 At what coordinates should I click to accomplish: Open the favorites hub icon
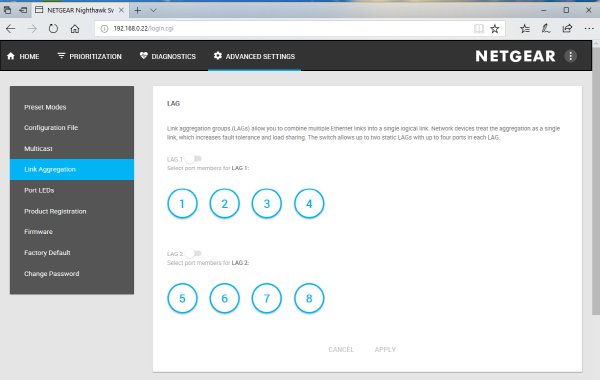525,29
